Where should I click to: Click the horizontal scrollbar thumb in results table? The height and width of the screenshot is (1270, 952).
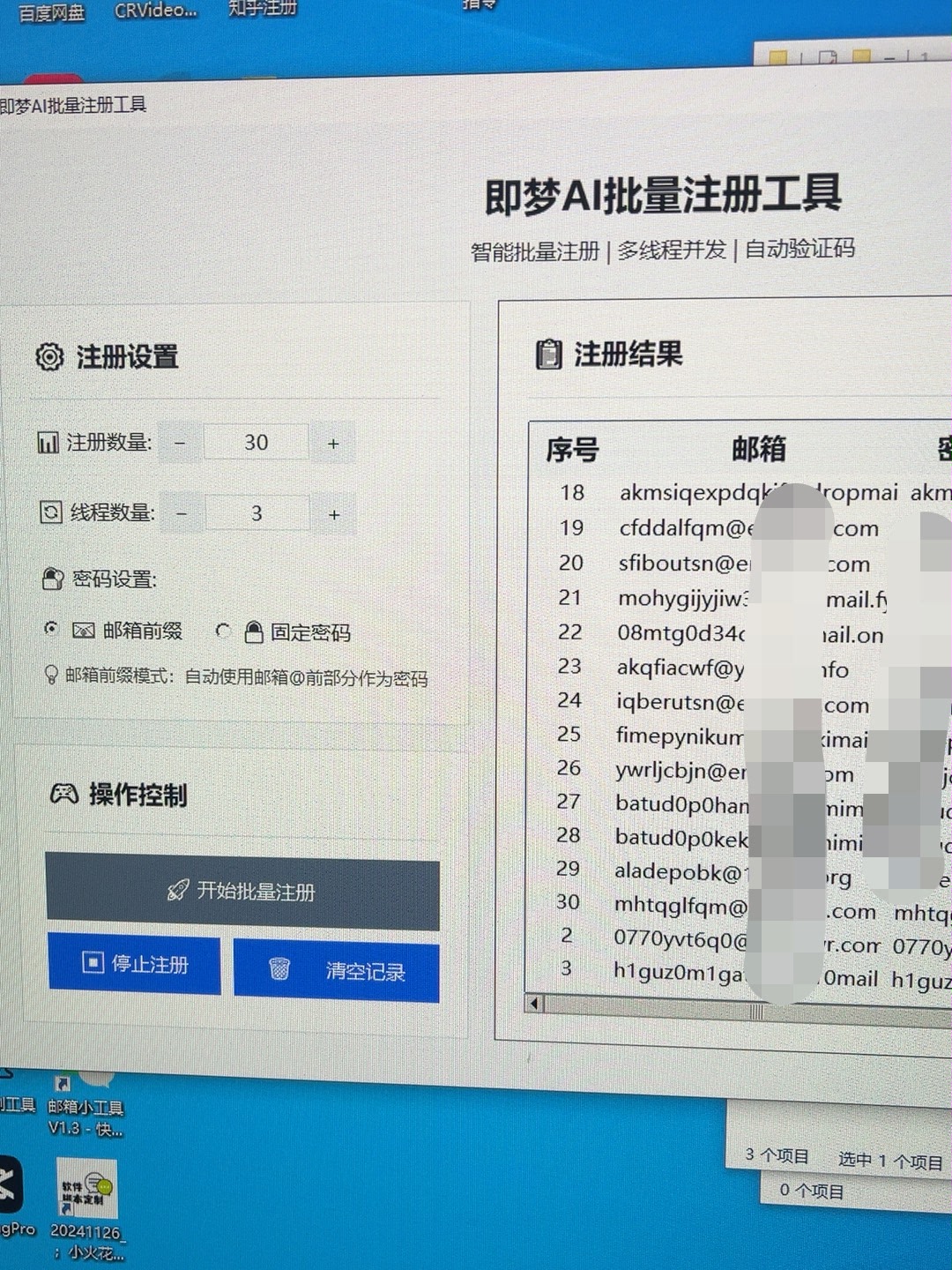coord(755,1012)
